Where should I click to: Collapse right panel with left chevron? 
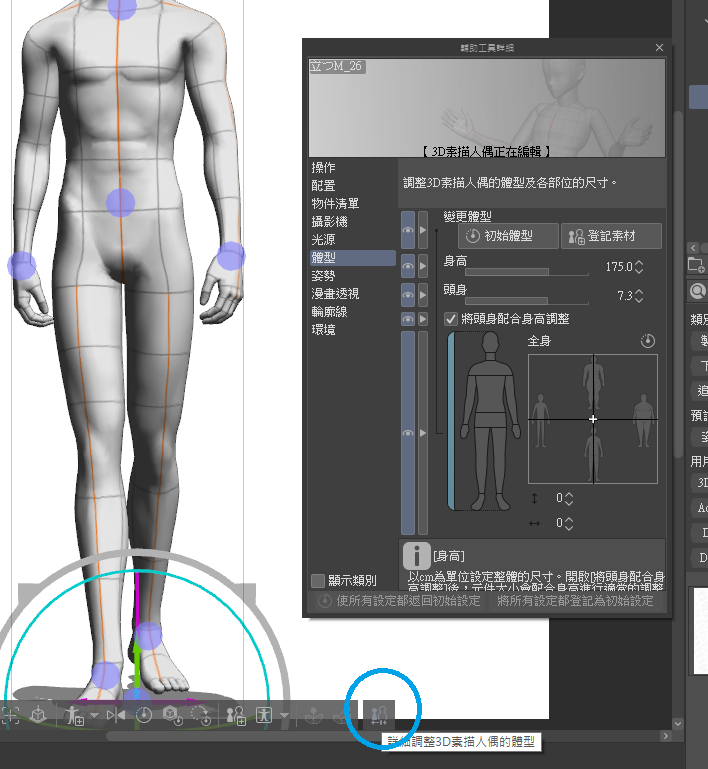click(693, 248)
